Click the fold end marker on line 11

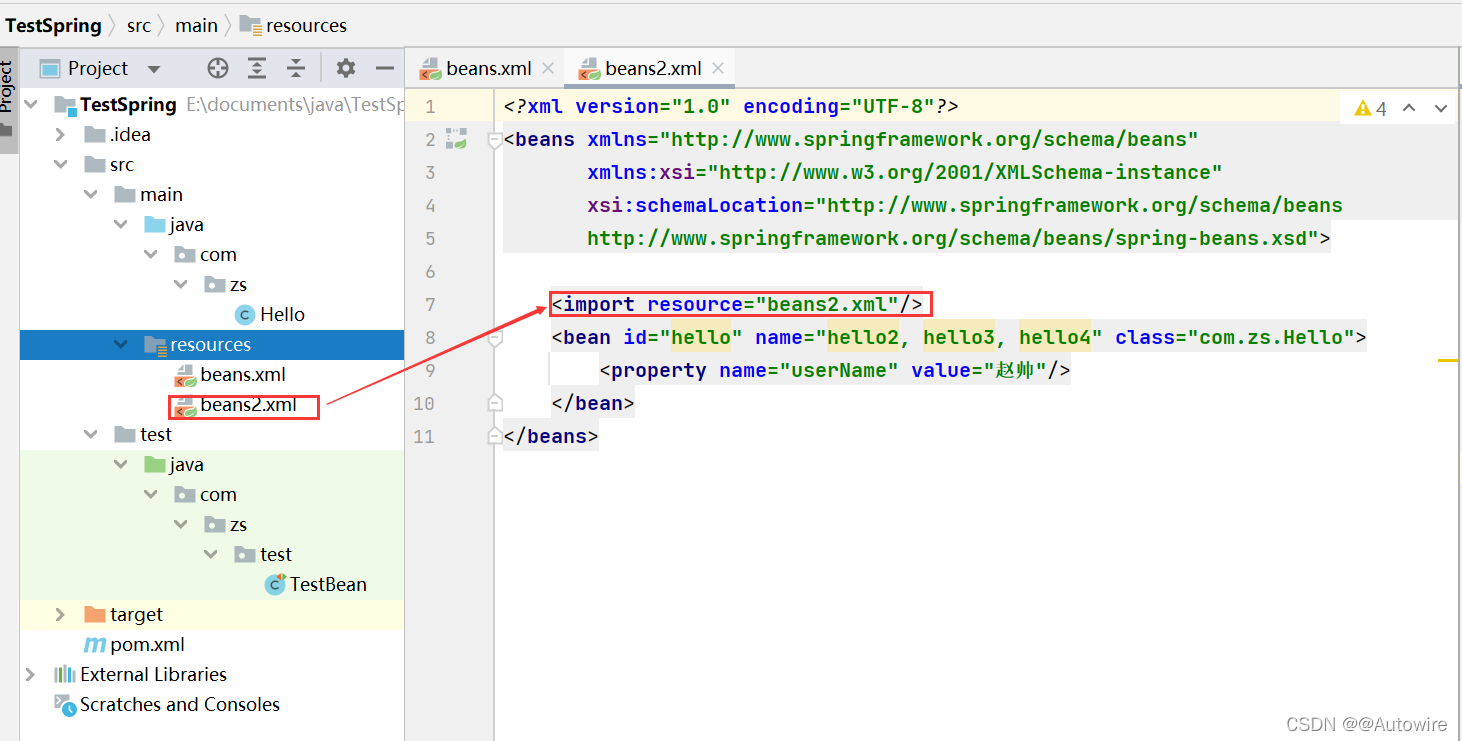[x=494, y=436]
